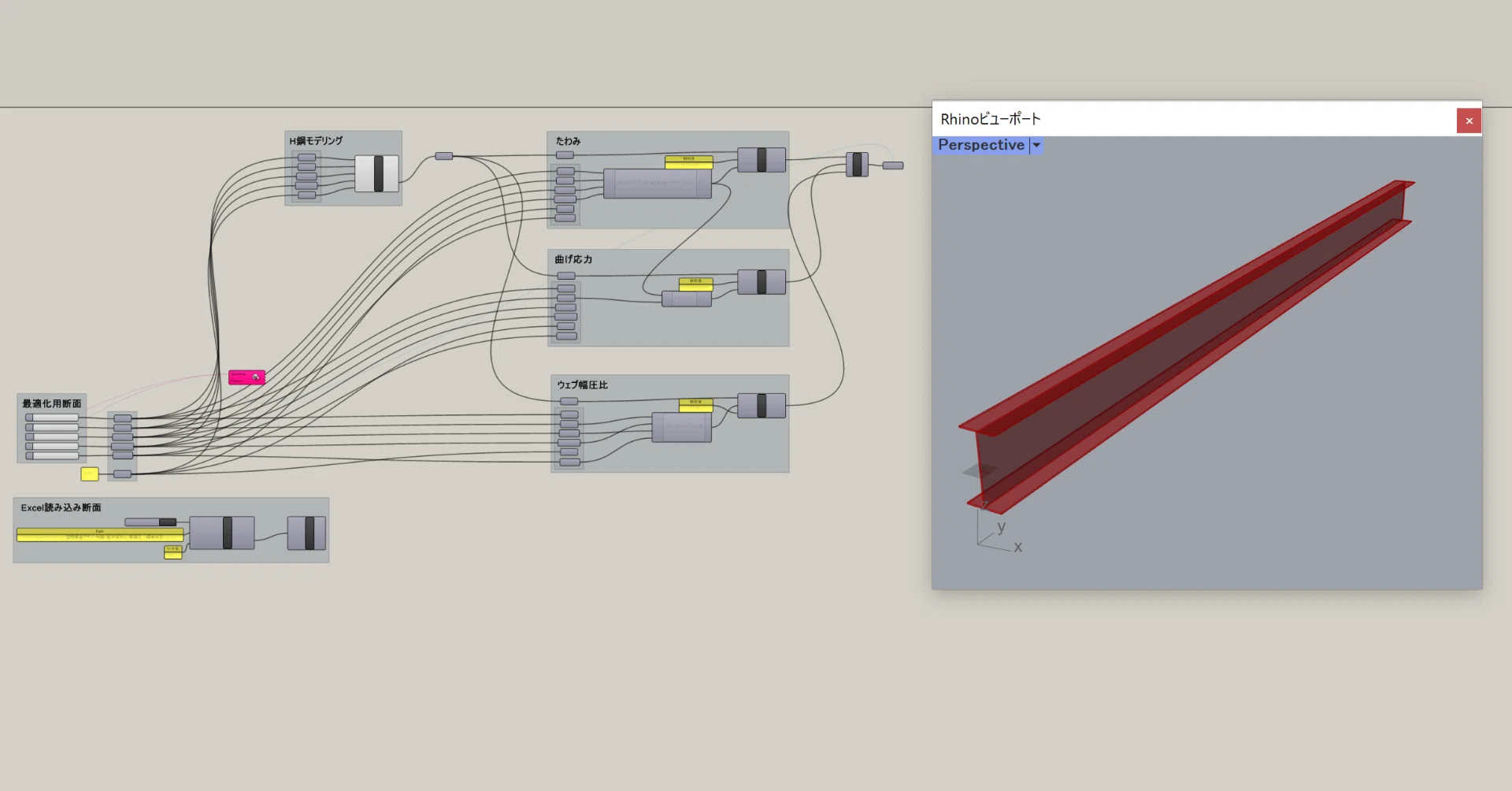
Task: Select the large Excel reader component
Action: (222, 533)
